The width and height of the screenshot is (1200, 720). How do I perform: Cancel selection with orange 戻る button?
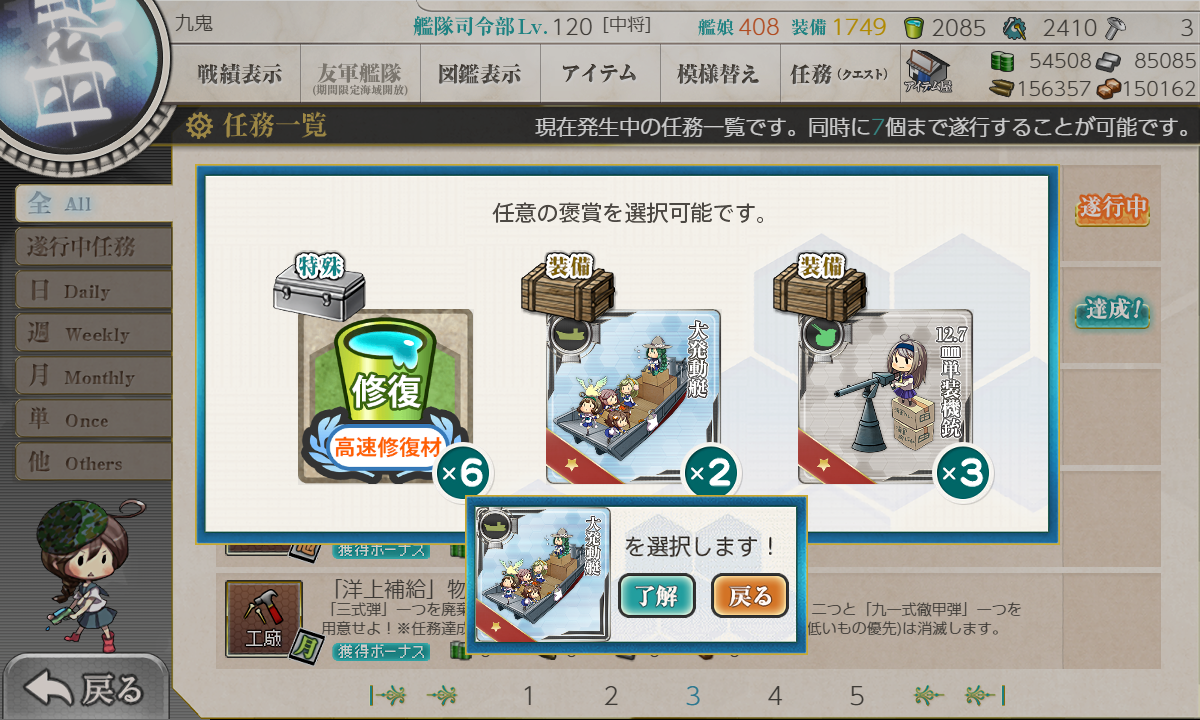(x=750, y=597)
